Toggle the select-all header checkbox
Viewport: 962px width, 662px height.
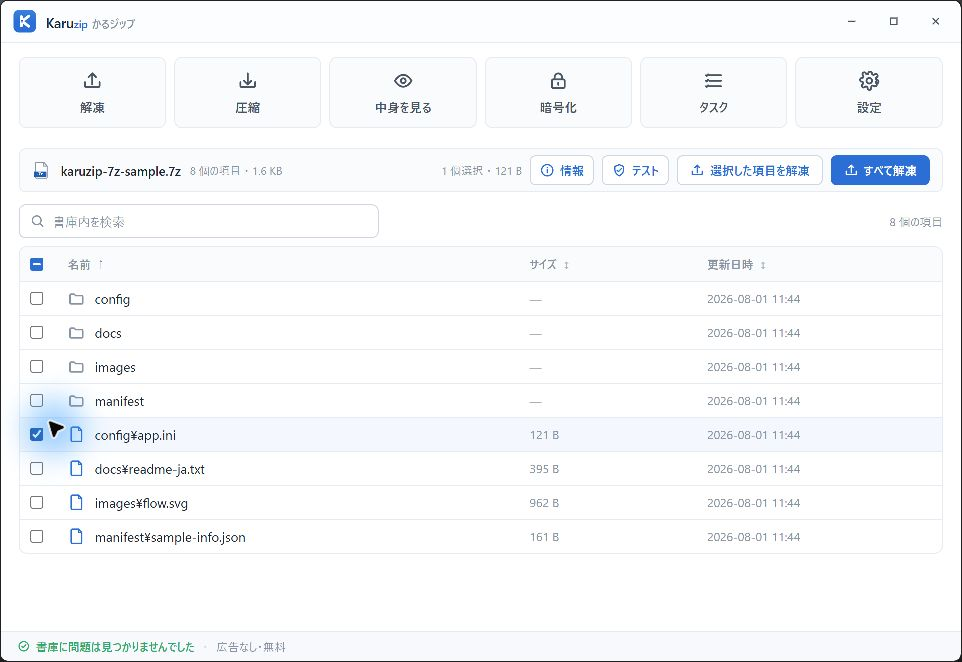tap(36, 264)
